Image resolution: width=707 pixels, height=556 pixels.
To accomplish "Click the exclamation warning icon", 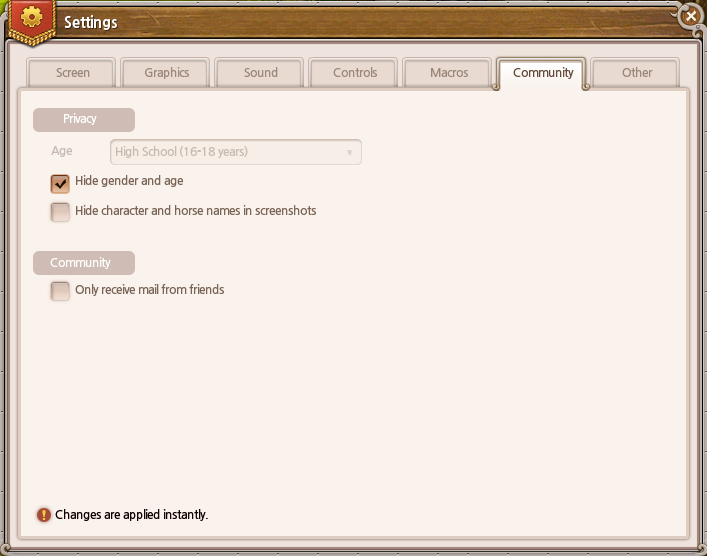I will (44, 515).
